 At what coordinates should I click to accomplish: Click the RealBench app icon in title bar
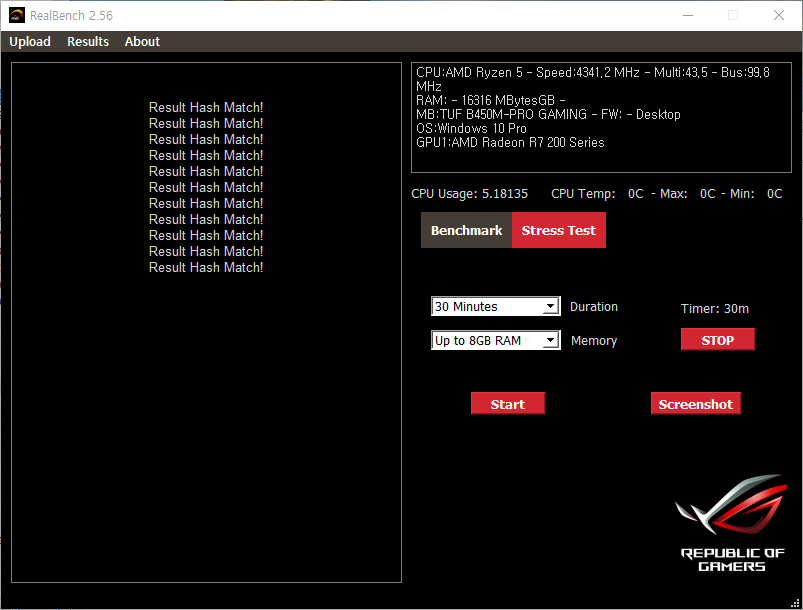17,15
